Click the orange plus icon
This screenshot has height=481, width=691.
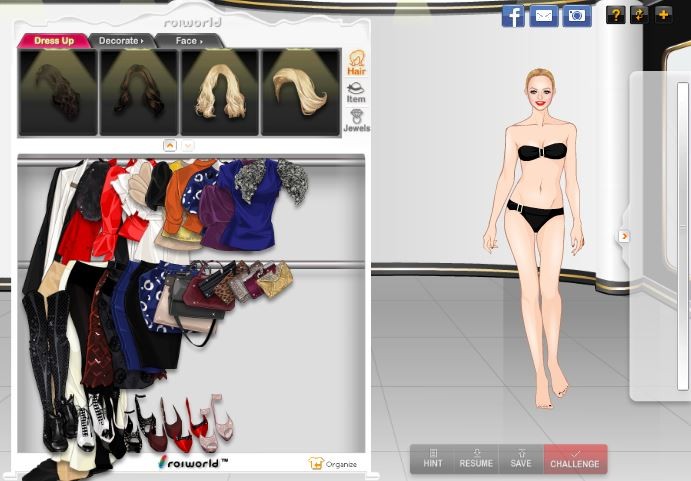(663, 15)
